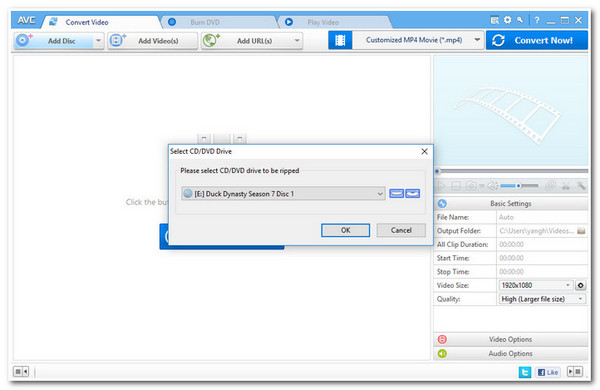Image resolution: width=600 pixels, height=390 pixels.
Task: Open the snapshot options dropdown arrow
Action: tap(481, 186)
